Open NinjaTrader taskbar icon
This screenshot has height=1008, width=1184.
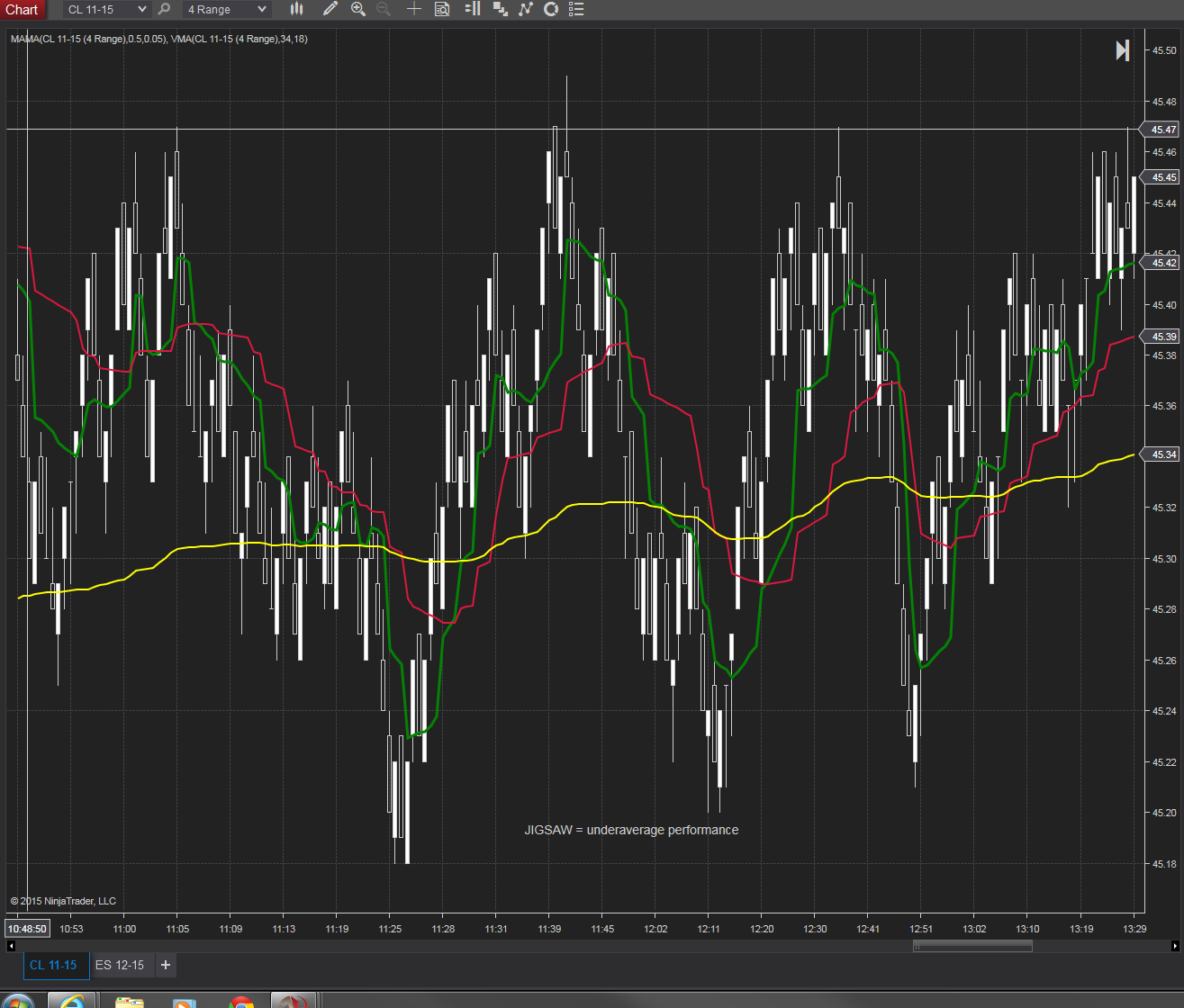pyautogui.click(x=294, y=1001)
